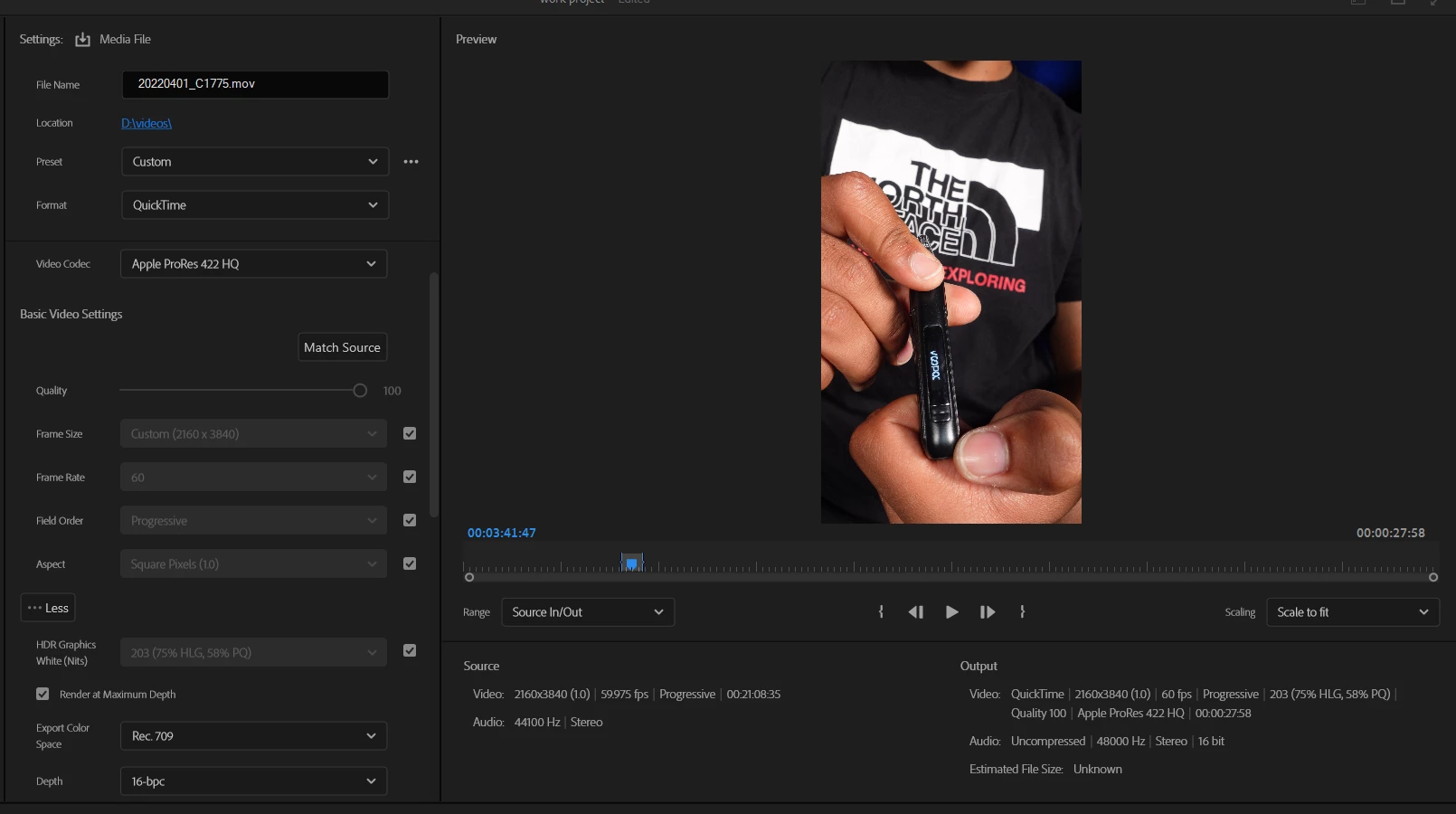Click the Quality slider handle
The width and height of the screenshot is (1456, 814).
360,391
